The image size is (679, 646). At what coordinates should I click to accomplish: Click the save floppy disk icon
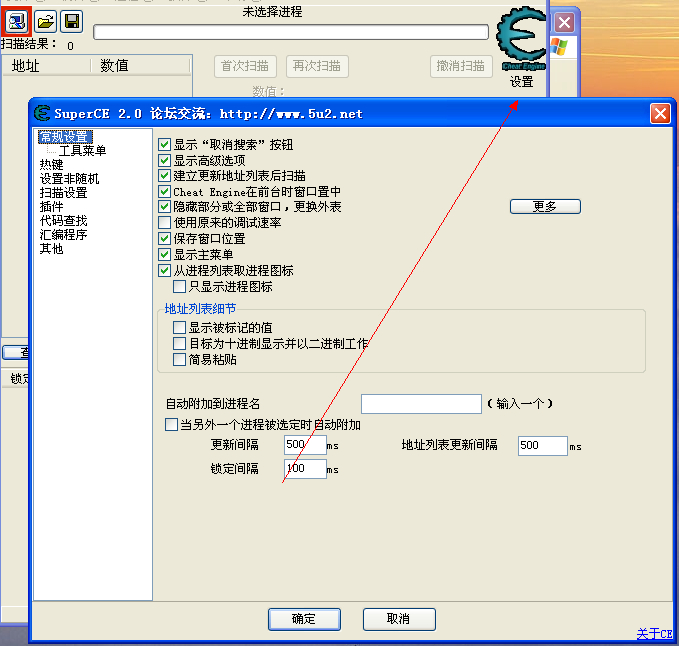[x=71, y=21]
